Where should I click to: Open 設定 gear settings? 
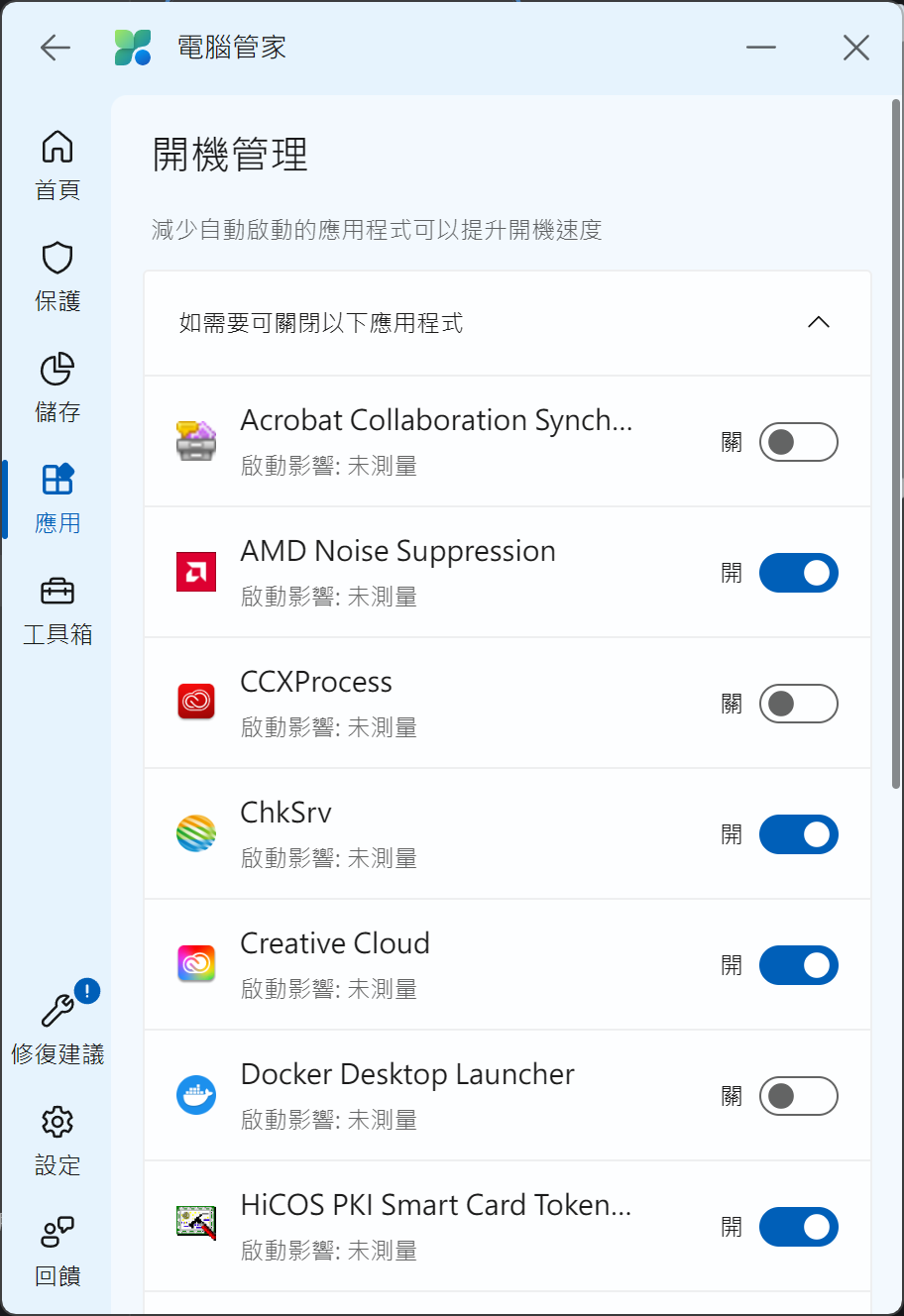pyautogui.click(x=57, y=1139)
